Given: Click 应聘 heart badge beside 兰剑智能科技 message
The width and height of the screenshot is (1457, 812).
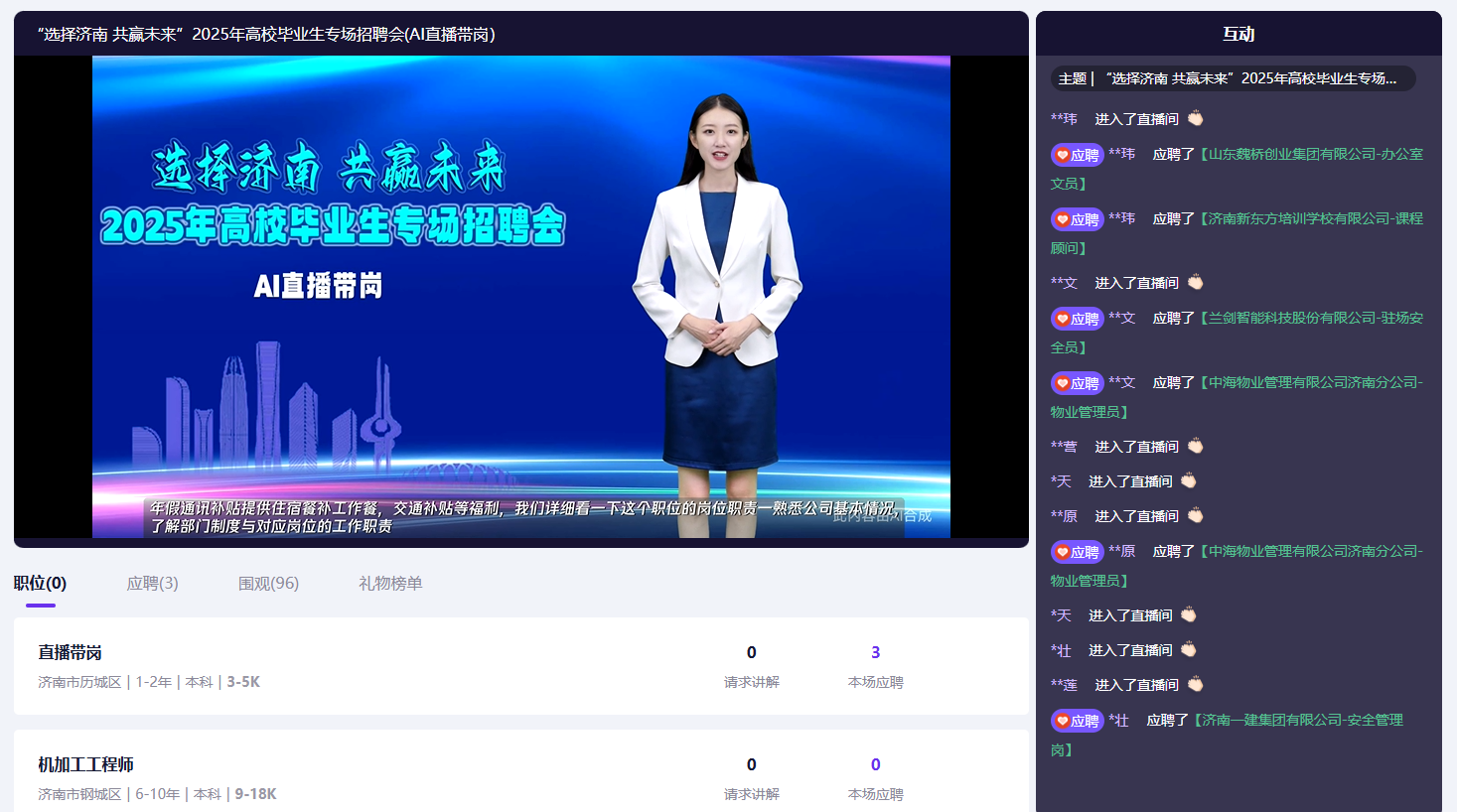Looking at the screenshot, I should pos(1077,319).
